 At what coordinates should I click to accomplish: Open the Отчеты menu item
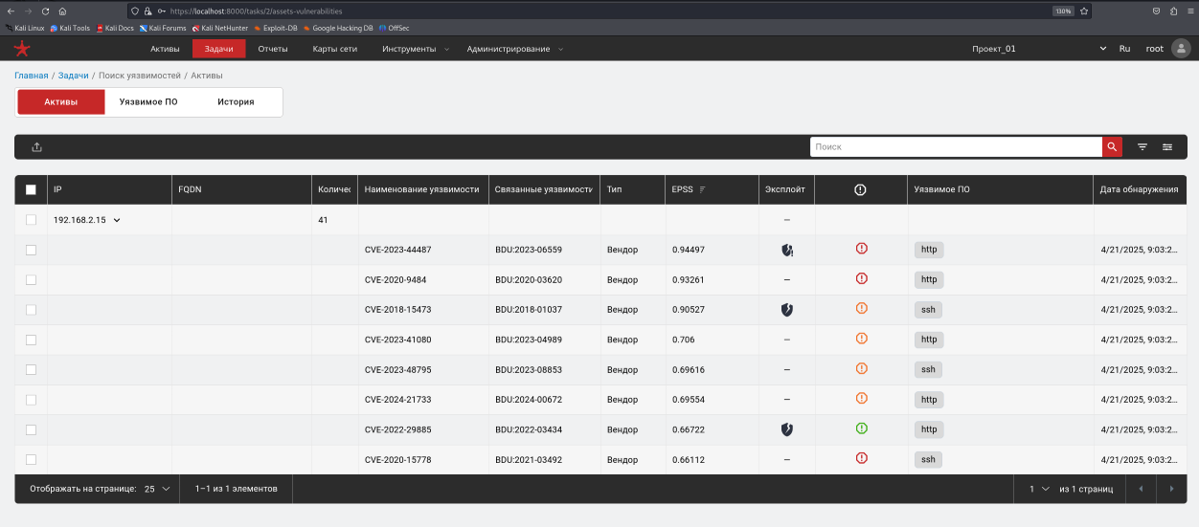tap(273, 49)
